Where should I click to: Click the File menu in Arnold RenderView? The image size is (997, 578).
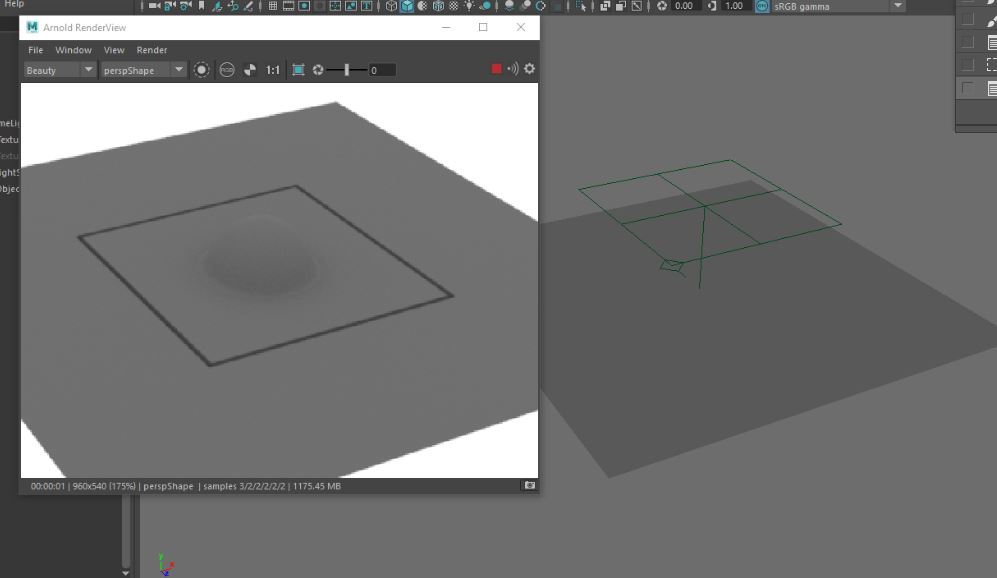tap(36, 50)
